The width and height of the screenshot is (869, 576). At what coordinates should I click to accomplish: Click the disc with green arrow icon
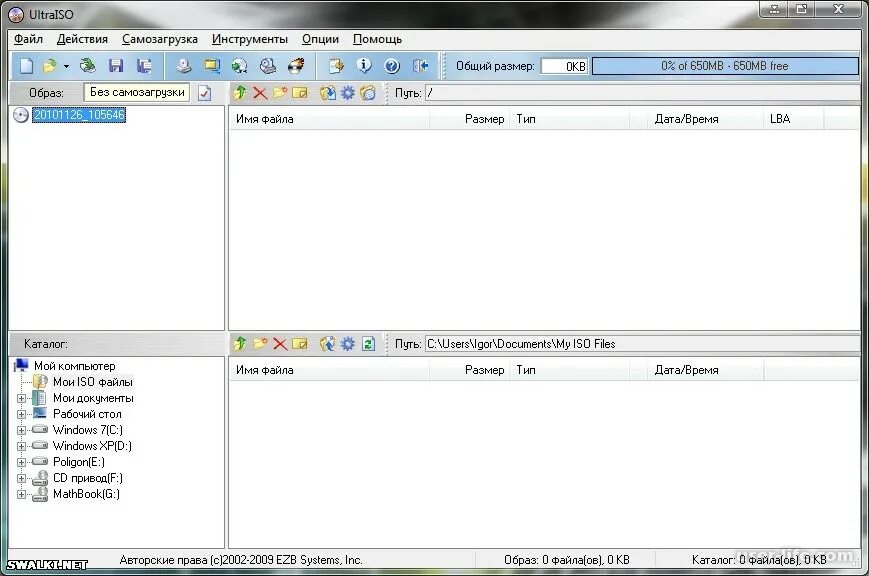click(x=239, y=66)
